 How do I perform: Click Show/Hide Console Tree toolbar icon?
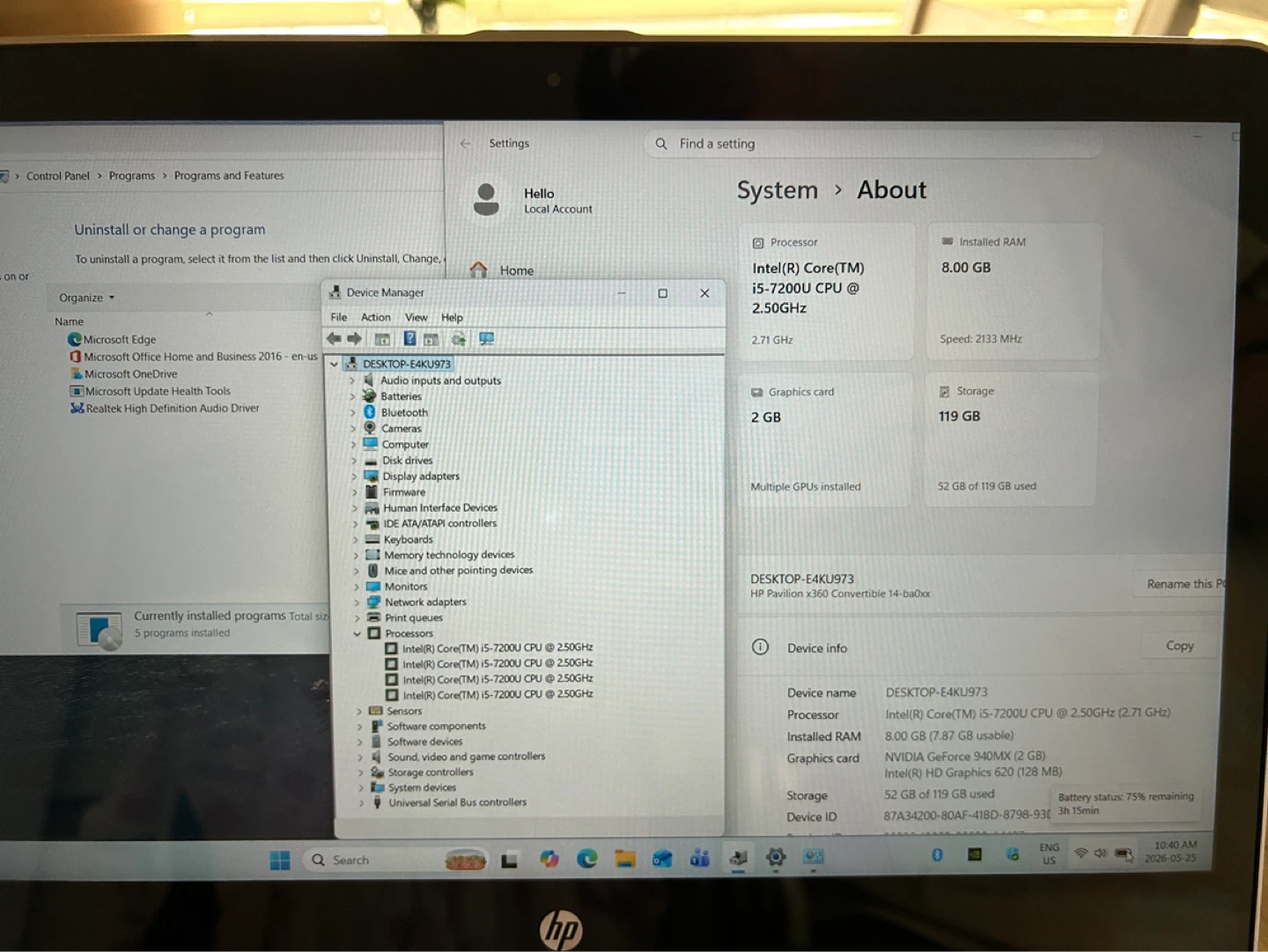(x=382, y=339)
